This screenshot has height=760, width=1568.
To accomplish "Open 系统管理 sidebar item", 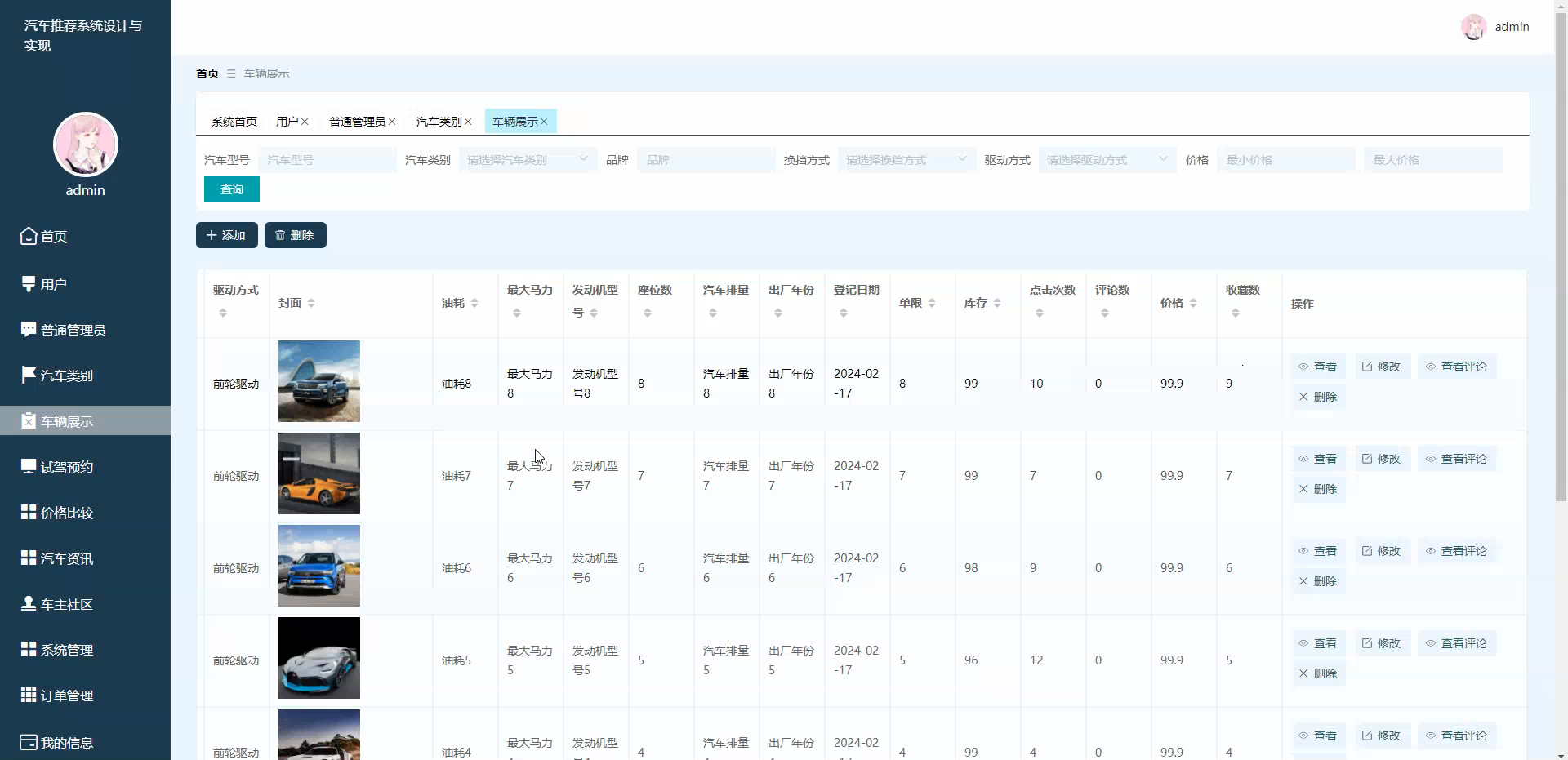I will (85, 650).
